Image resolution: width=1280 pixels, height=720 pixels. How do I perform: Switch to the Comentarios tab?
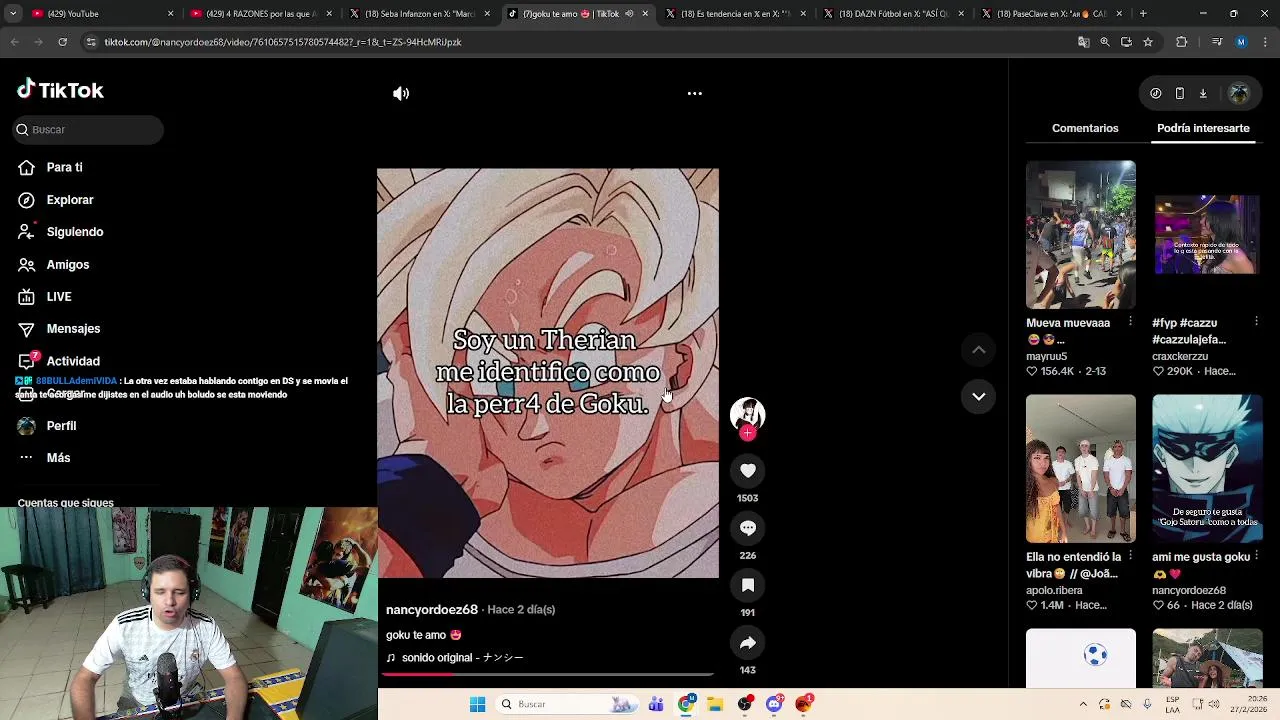pyautogui.click(x=1085, y=128)
